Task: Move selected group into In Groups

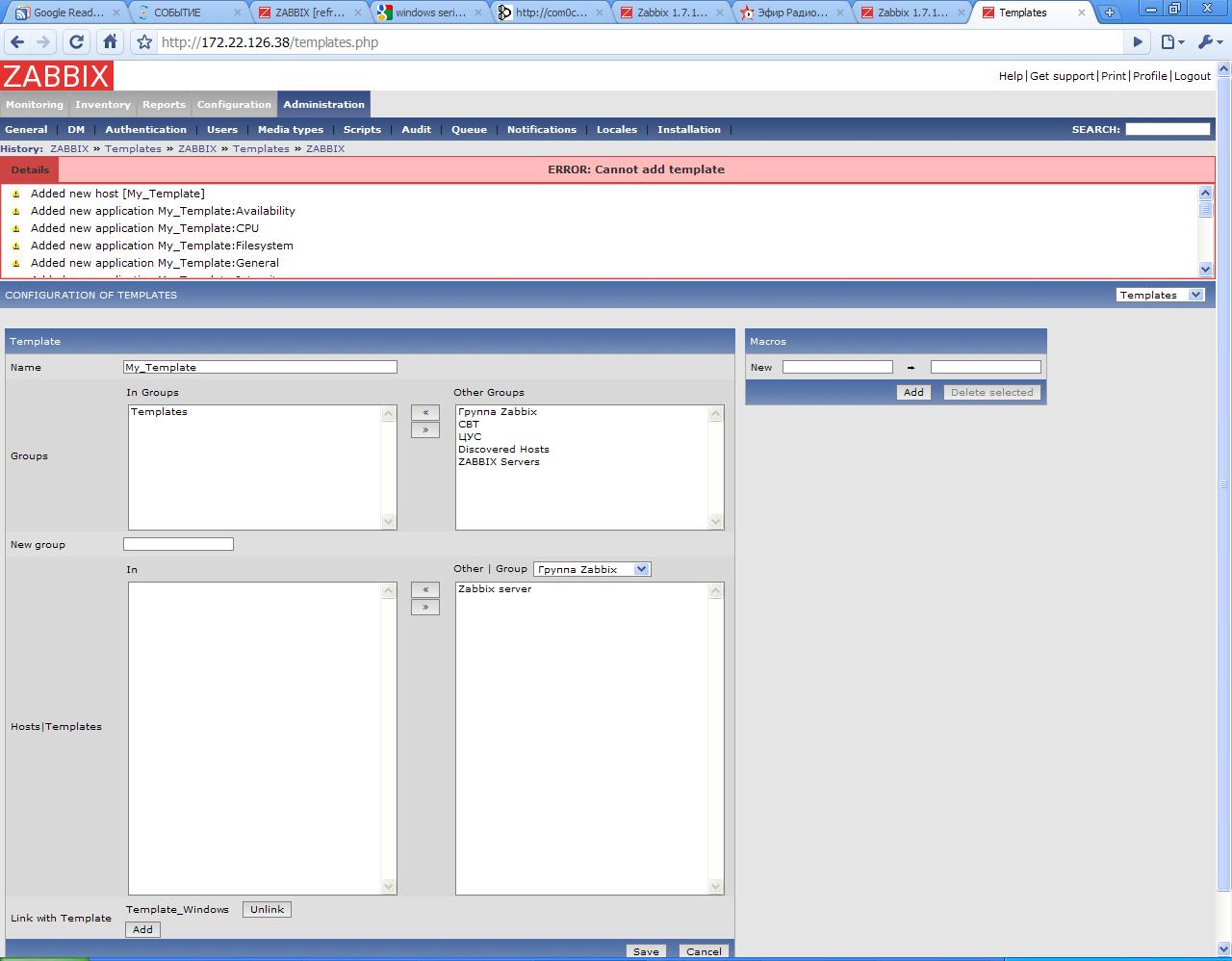Action: [x=425, y=412]
